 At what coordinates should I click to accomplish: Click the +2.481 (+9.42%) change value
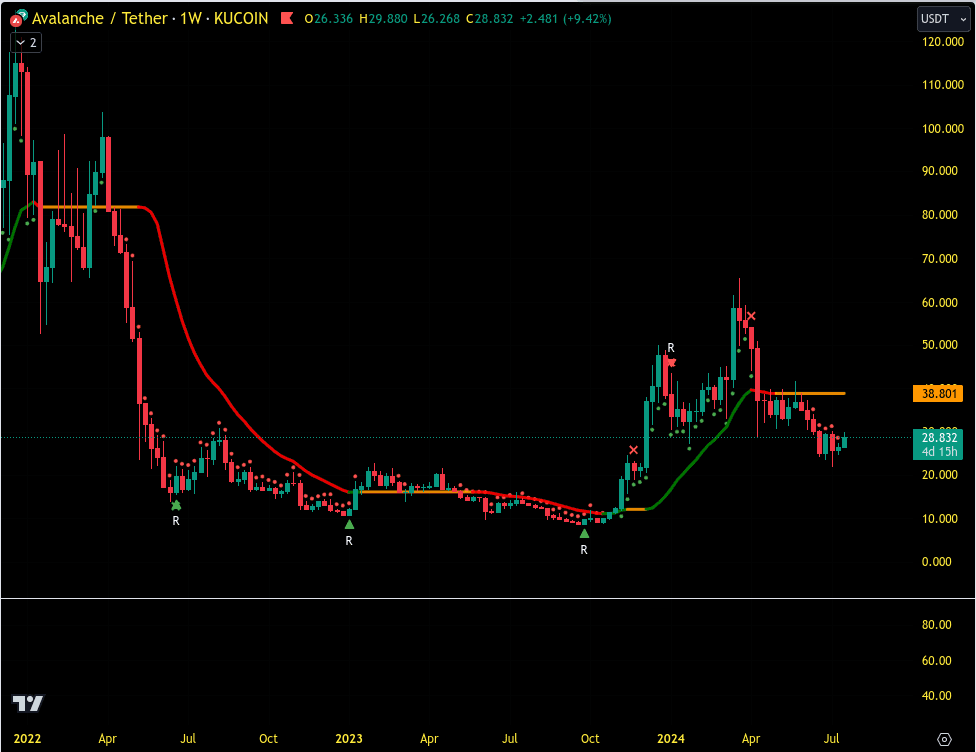pyautogui.click(x=566, y=19)
